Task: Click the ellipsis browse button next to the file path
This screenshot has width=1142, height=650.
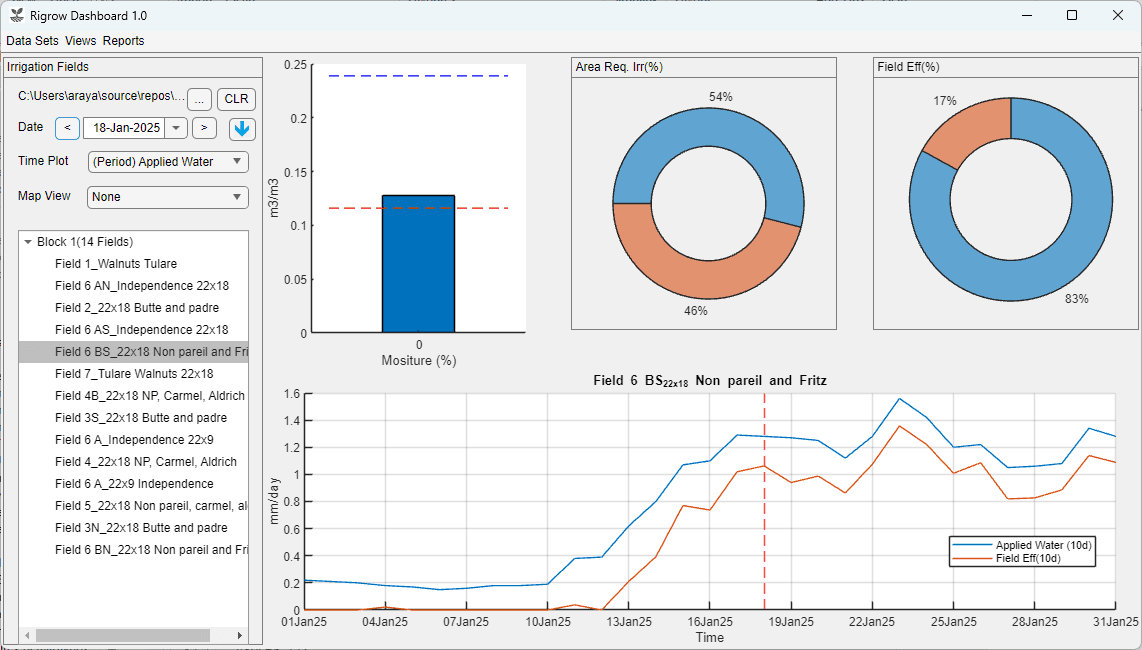Action: pyautogui.click(x=199, y=99)
